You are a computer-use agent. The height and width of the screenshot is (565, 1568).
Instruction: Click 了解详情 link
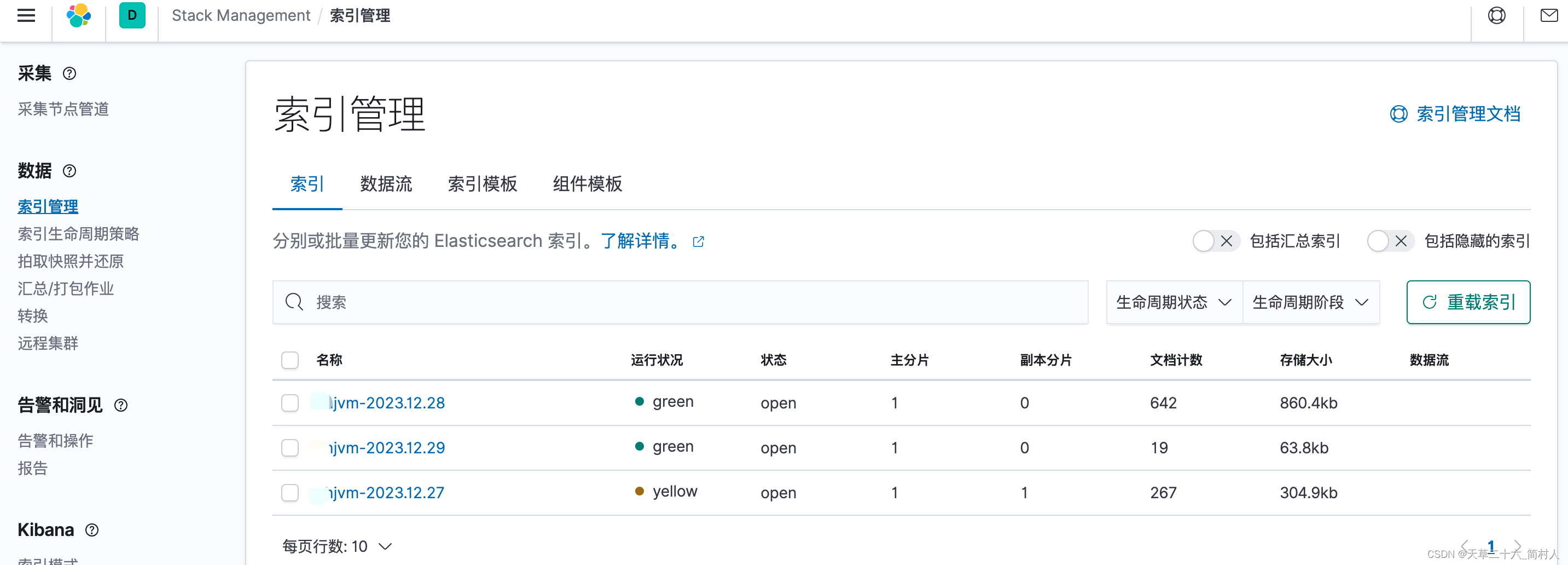(x=641, y=241)
